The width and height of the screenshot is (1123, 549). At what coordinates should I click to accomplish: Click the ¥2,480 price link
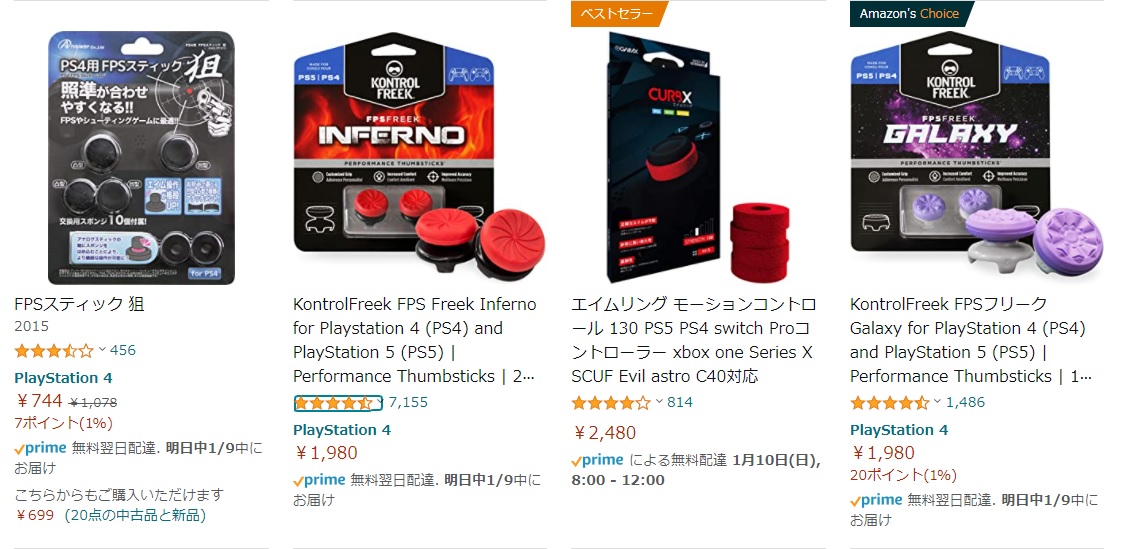[605, 433]
